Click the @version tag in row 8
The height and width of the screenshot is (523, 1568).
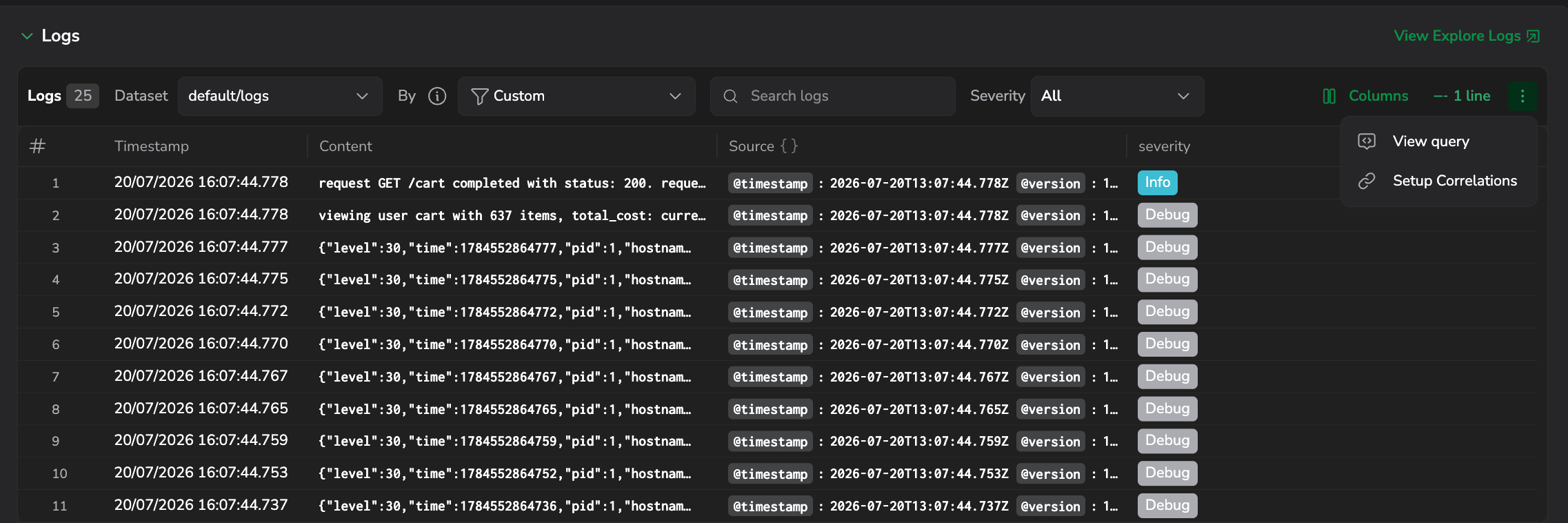point(1050,409)
